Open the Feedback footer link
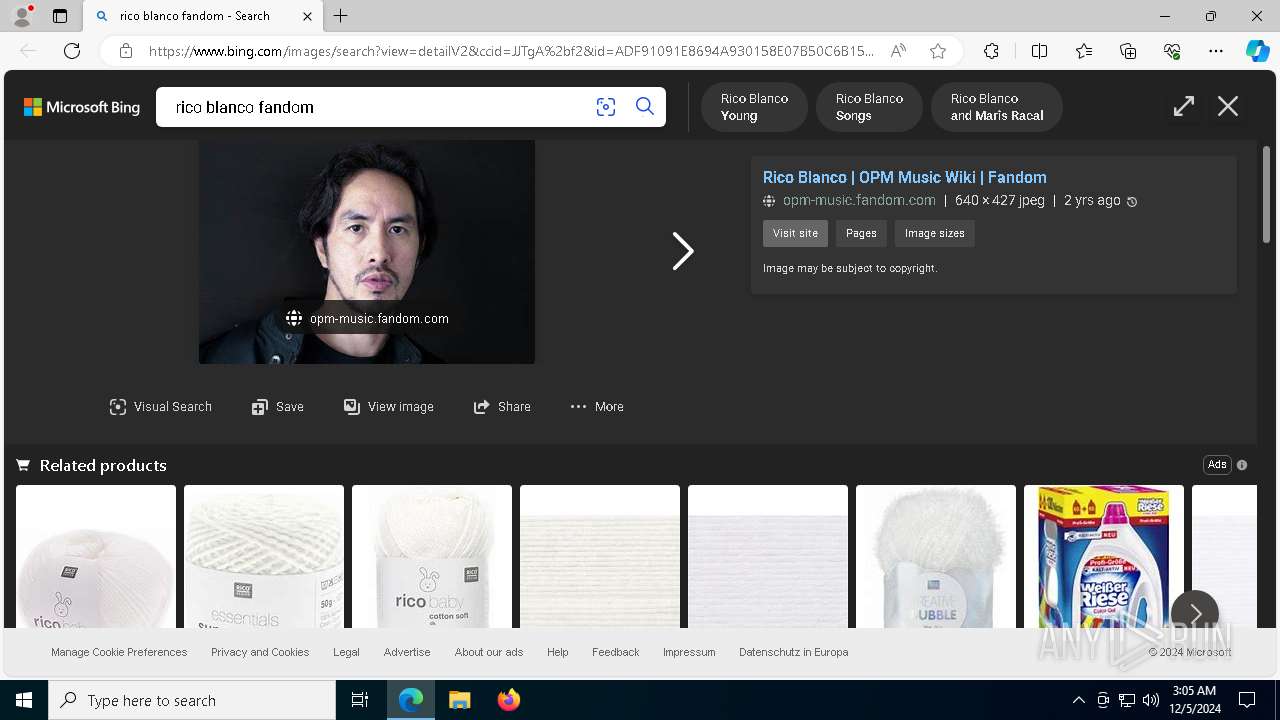The height and width of the screenshot is (720, 1280). [616, 652]
